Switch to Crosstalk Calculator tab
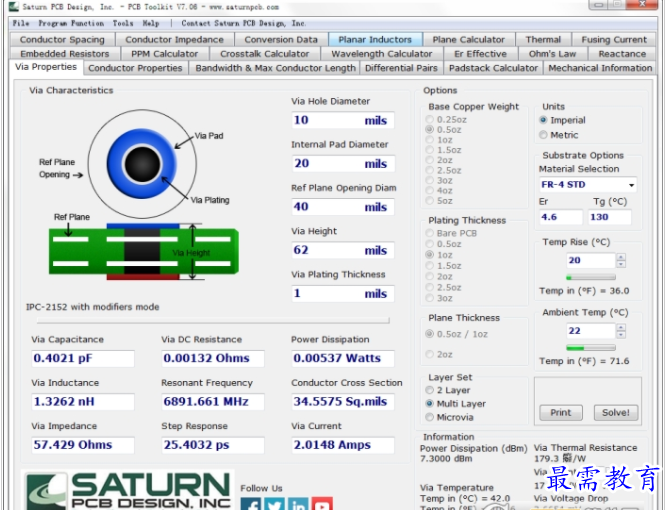The width and height of the screenshot is (668, 510). 265,54
